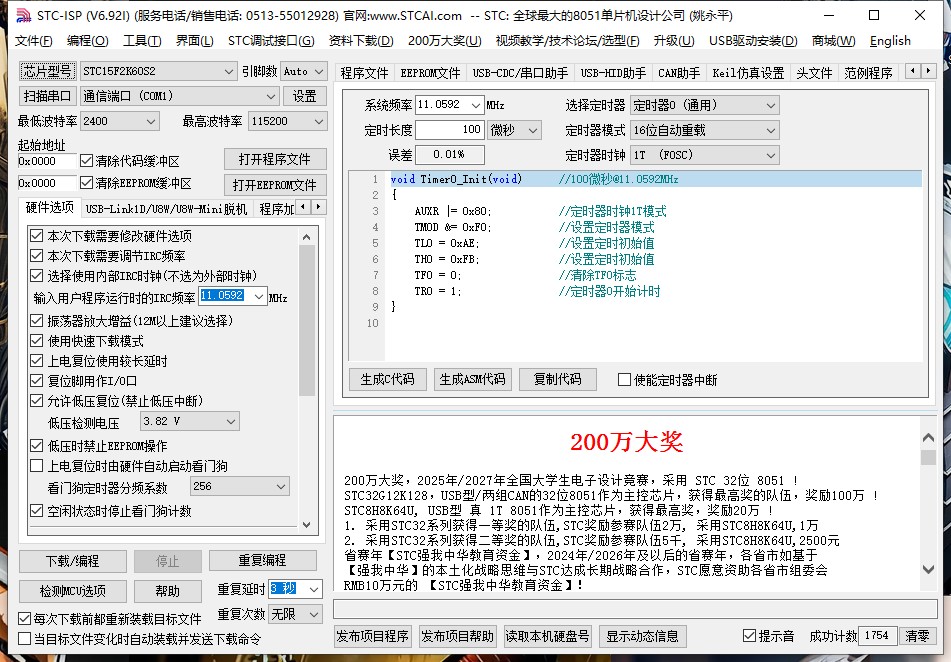Toggle 使用快速下载模式 checkbox

click(x=37, y=340)
